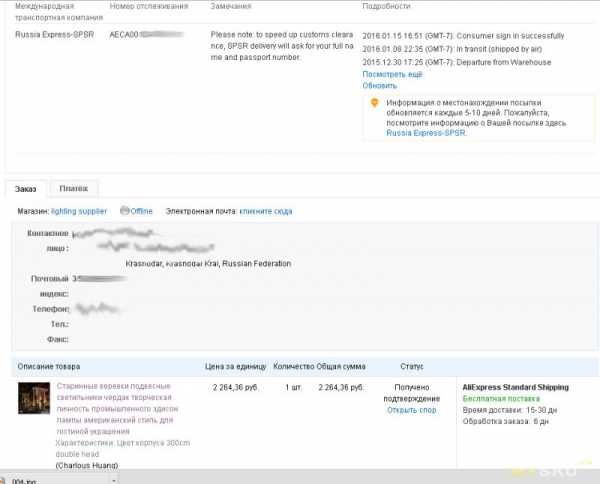This screenshot has height=484, width=600.
Task: Open the lamp product thumbnail
Action: click(34, 398)
